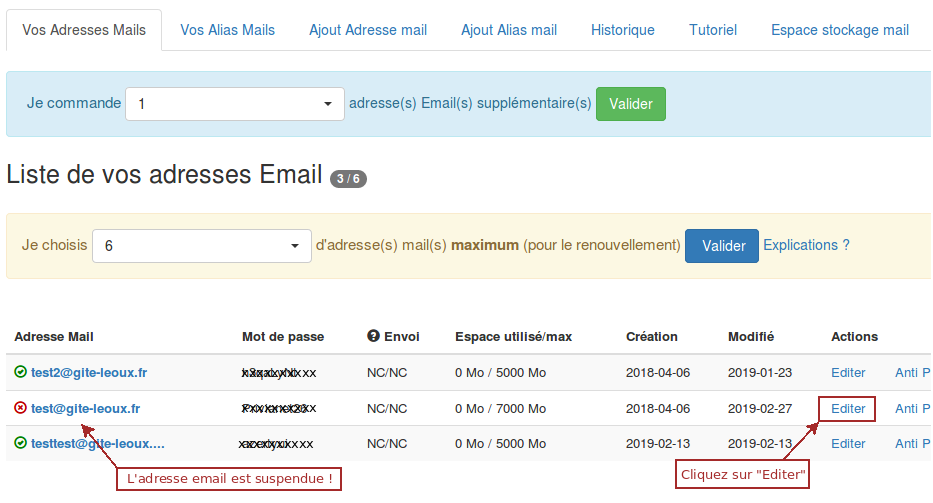Open the Tutoriel tab
This screenshot has width=933, height=503.
tap(713, 30)
